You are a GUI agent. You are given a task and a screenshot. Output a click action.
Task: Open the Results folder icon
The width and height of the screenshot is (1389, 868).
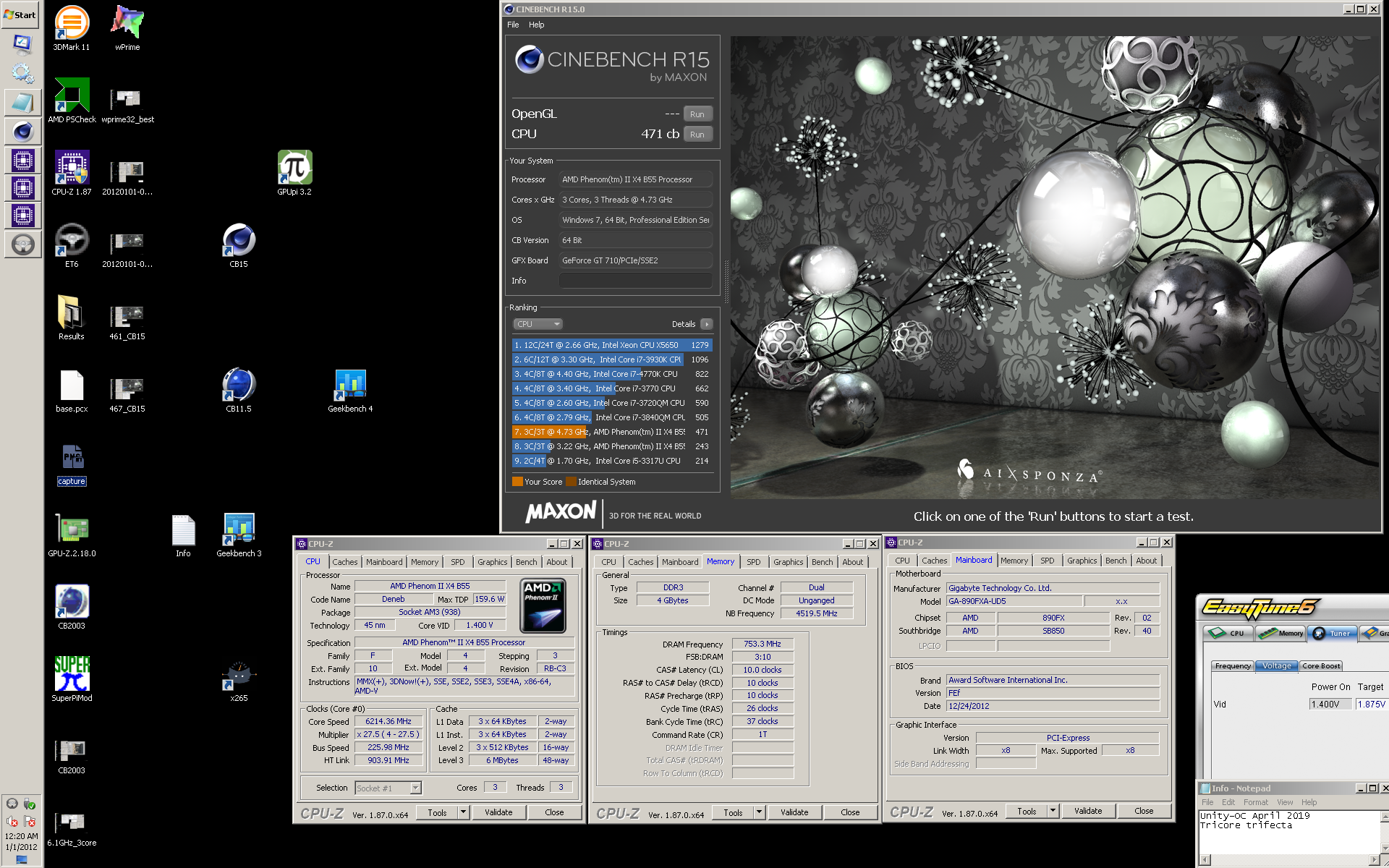(72, 317)
